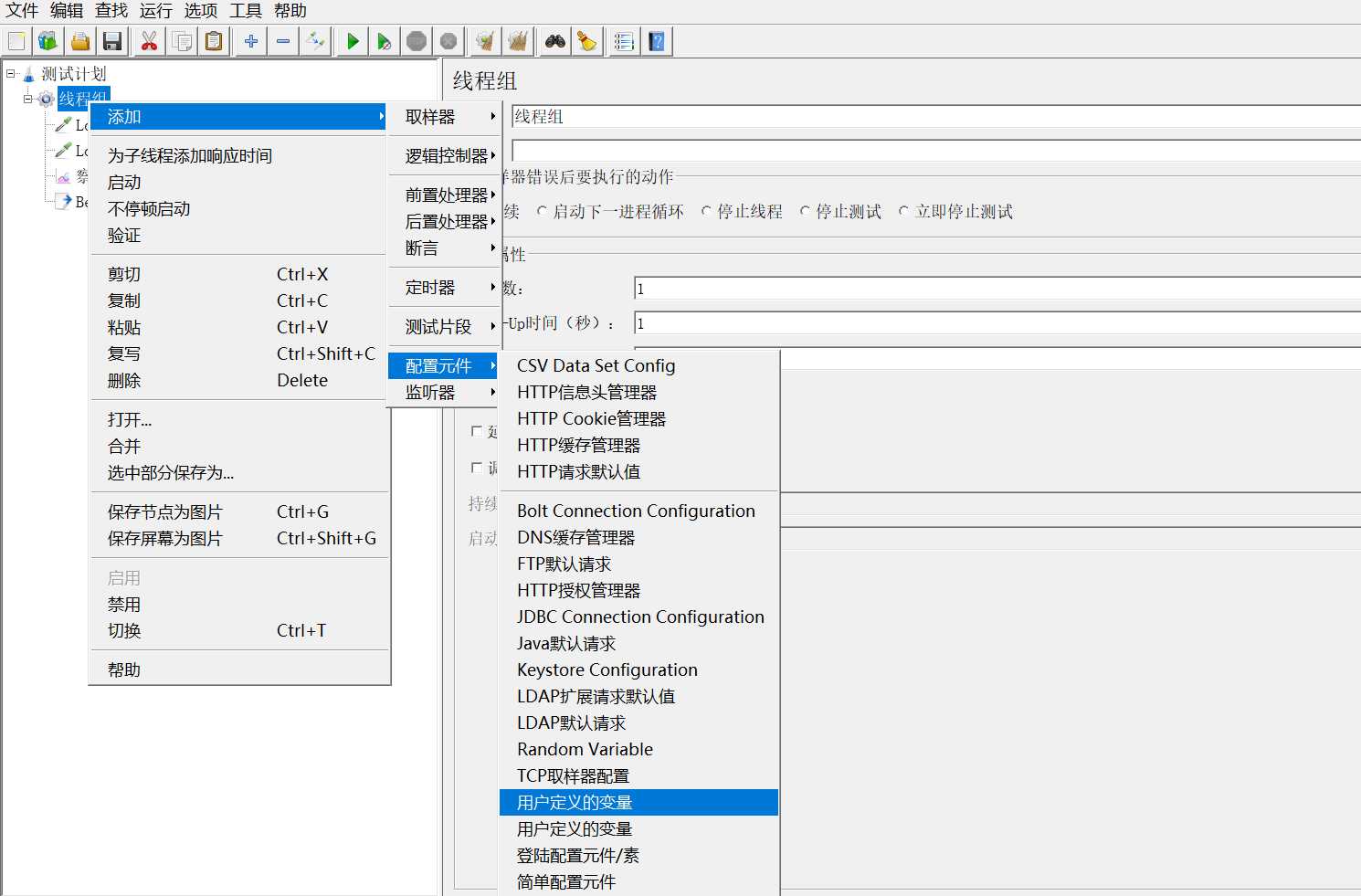Click the Clear results broom icon
1361x896 pixels.
point(486,41)
